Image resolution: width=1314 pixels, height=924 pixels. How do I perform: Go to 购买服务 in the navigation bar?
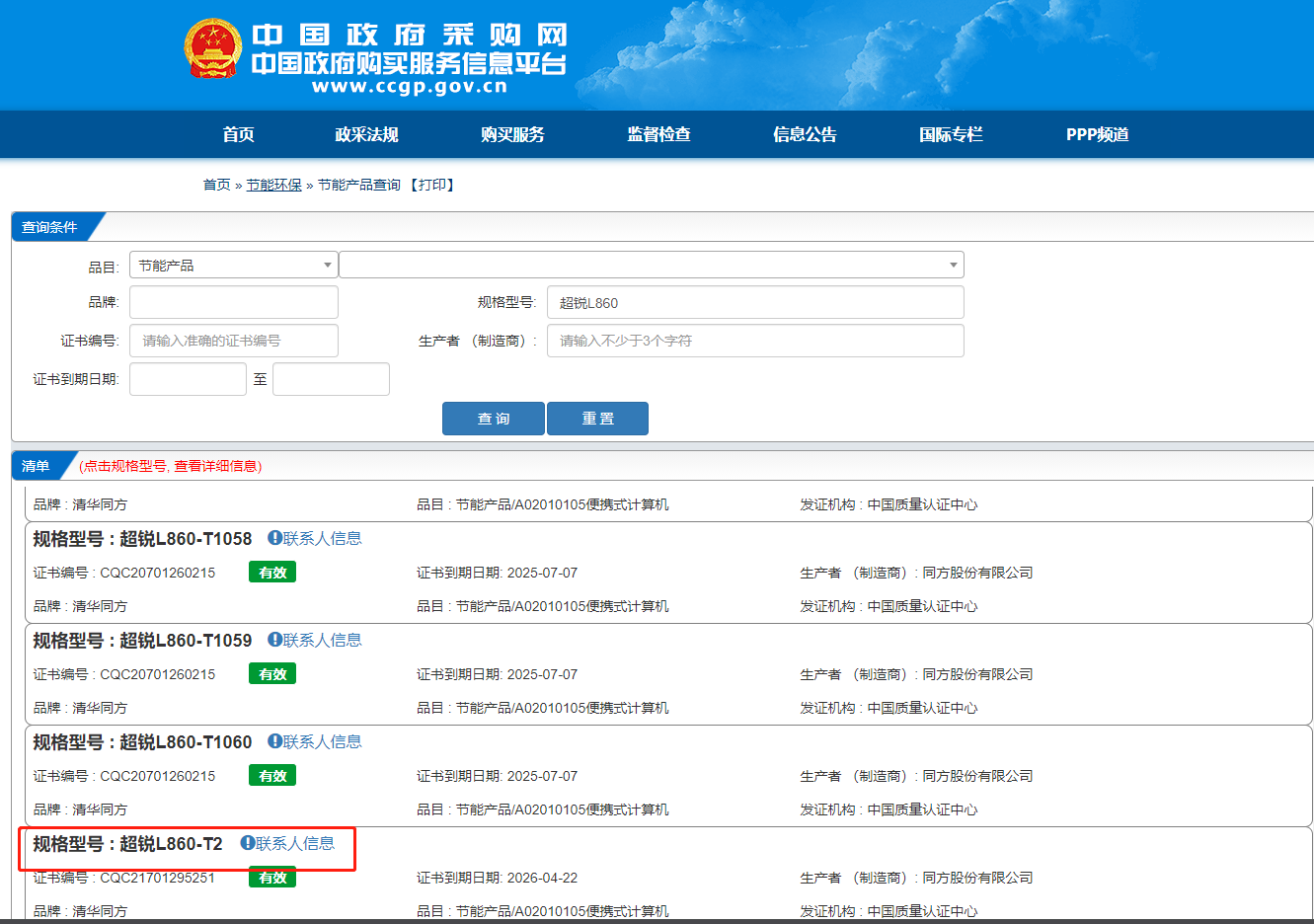pos(512,134)
